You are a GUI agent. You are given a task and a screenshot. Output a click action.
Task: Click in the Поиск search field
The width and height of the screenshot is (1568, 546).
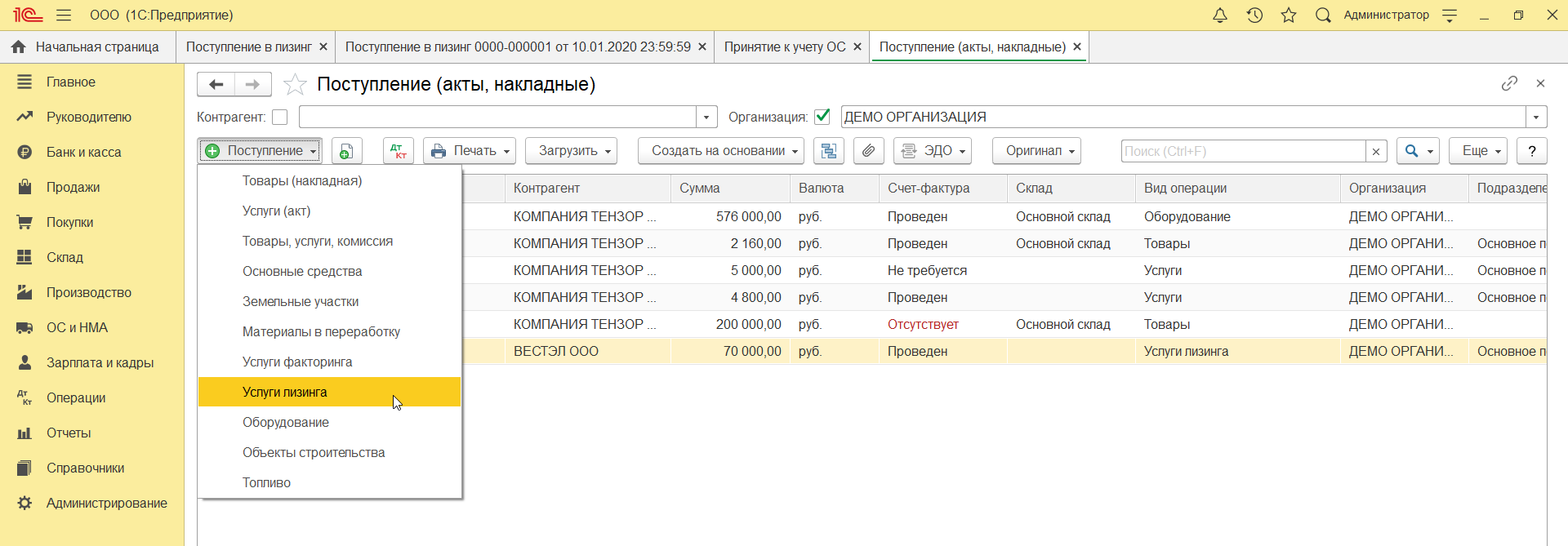click(x=1242, y=151)
